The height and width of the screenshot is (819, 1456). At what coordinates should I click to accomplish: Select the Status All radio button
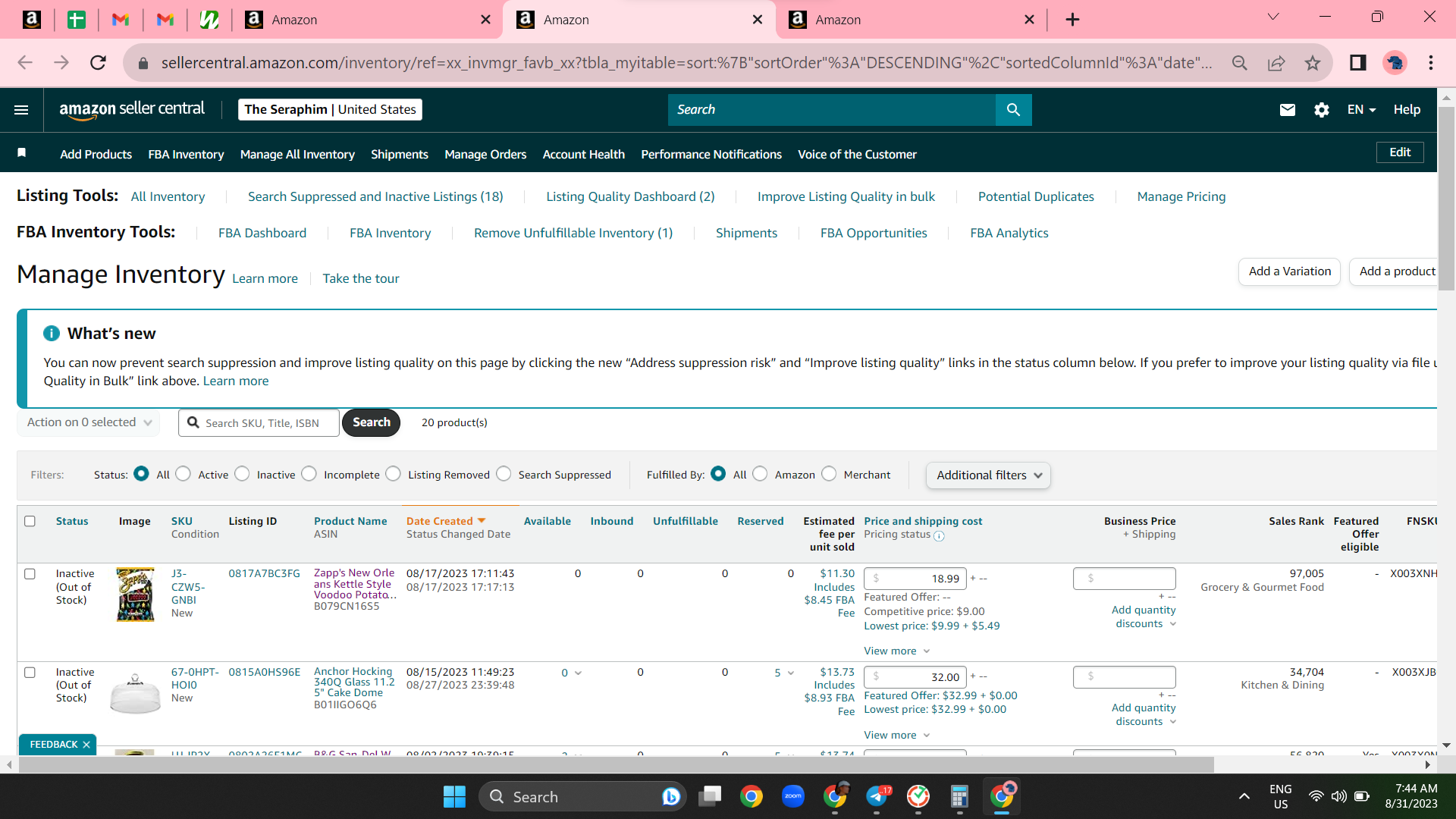[x=141, y=474]
